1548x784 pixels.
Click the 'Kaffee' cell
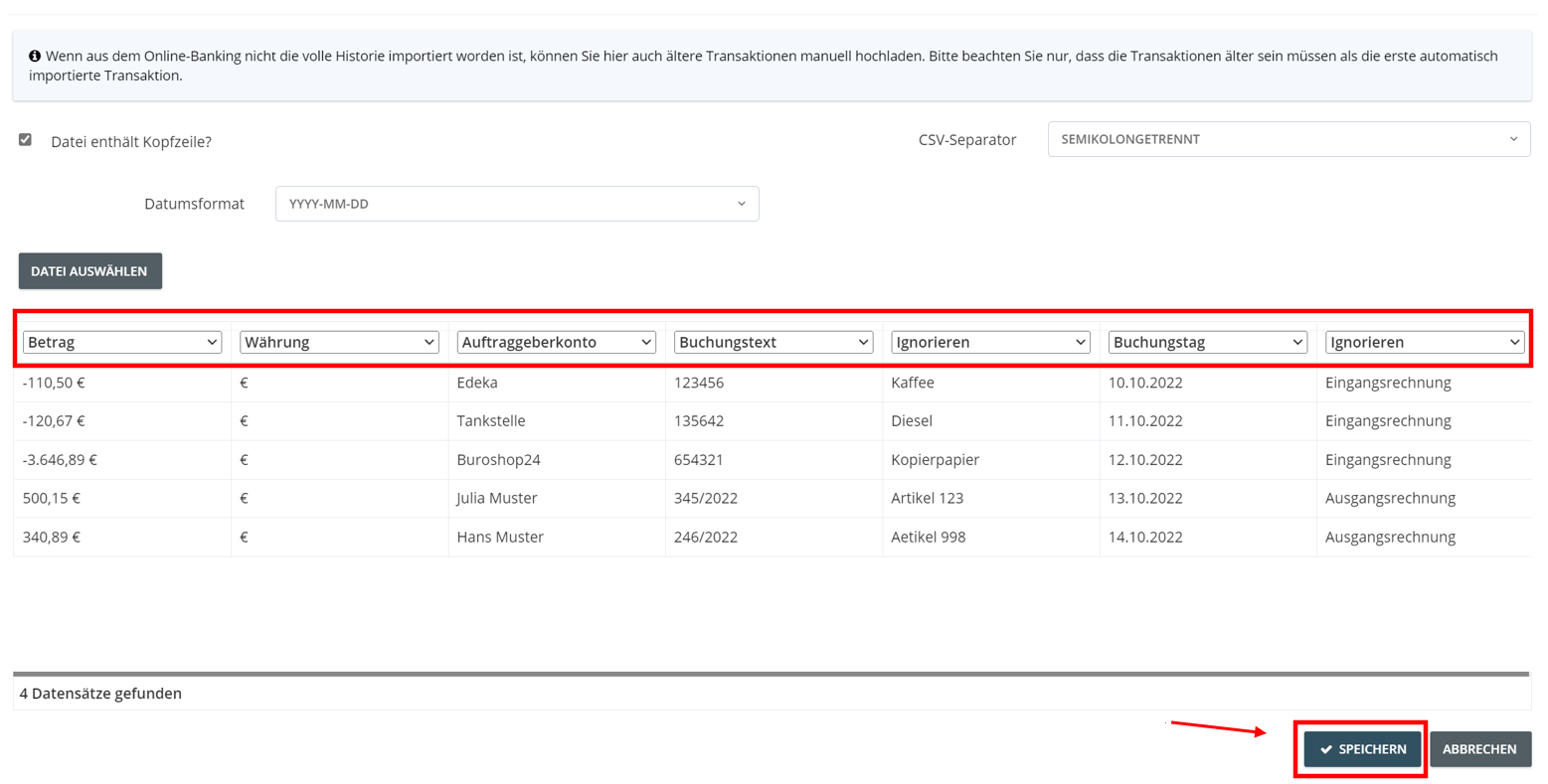[x=991, y=383]
